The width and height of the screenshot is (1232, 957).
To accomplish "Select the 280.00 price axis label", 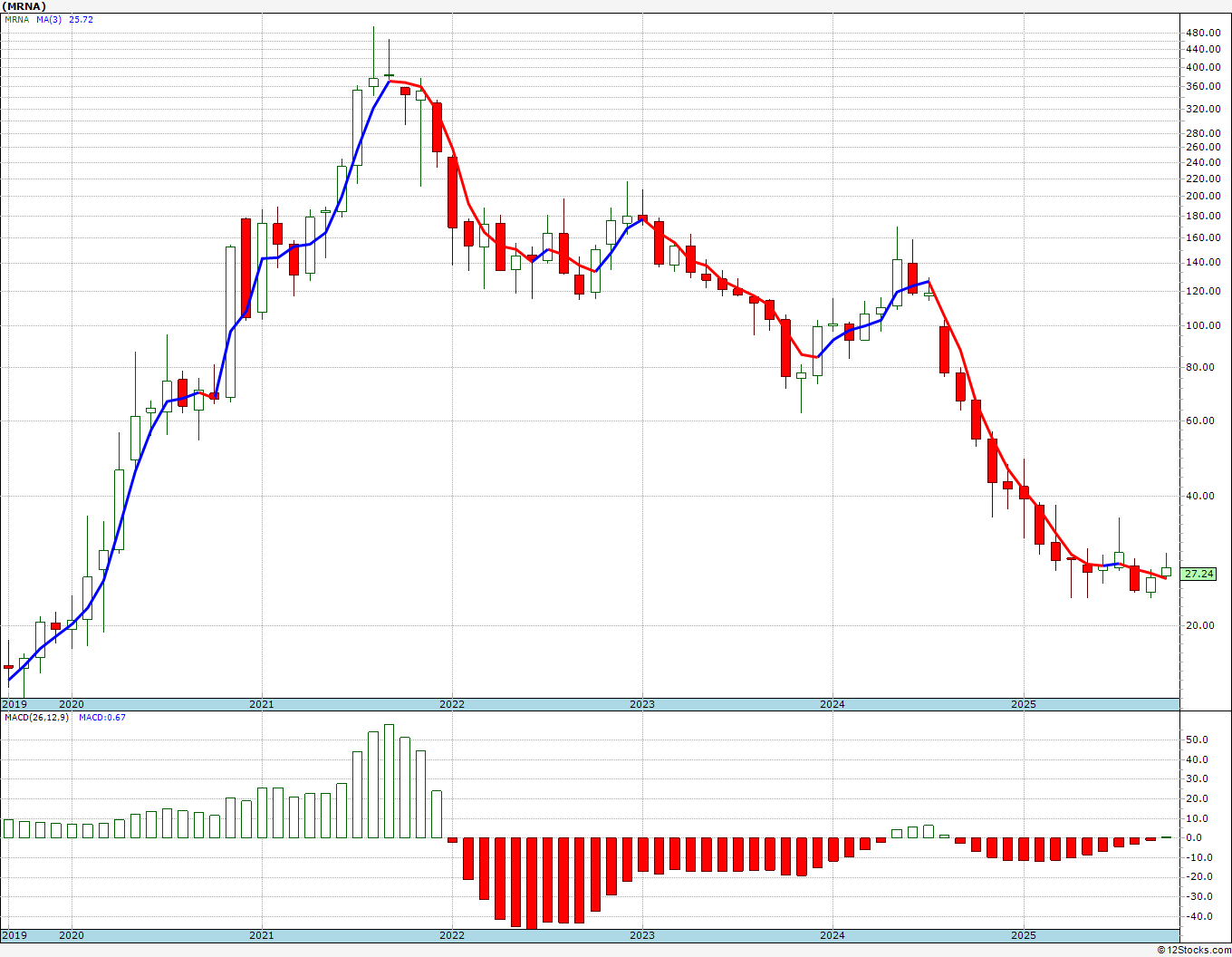I will tap(1203, 133).
